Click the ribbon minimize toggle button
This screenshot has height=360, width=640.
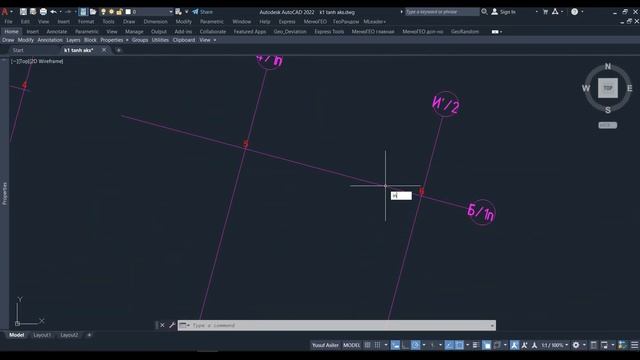click(496, 31)
